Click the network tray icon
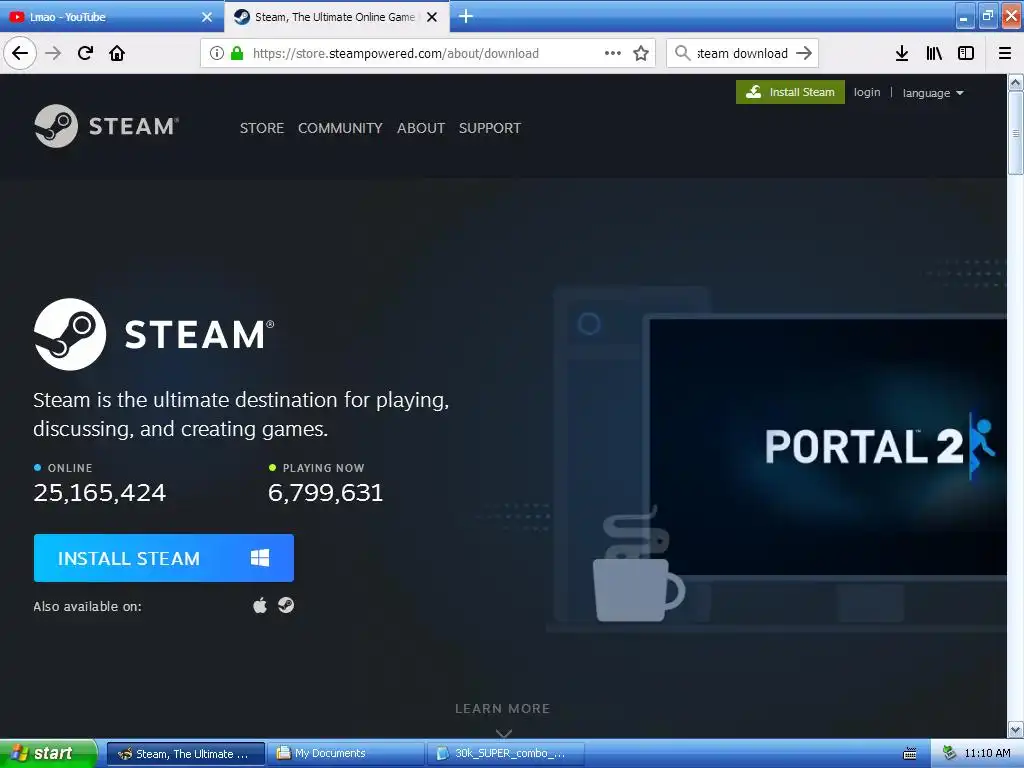The width and height of the screenshot is (1024, 768). click(x=950, y=753)
